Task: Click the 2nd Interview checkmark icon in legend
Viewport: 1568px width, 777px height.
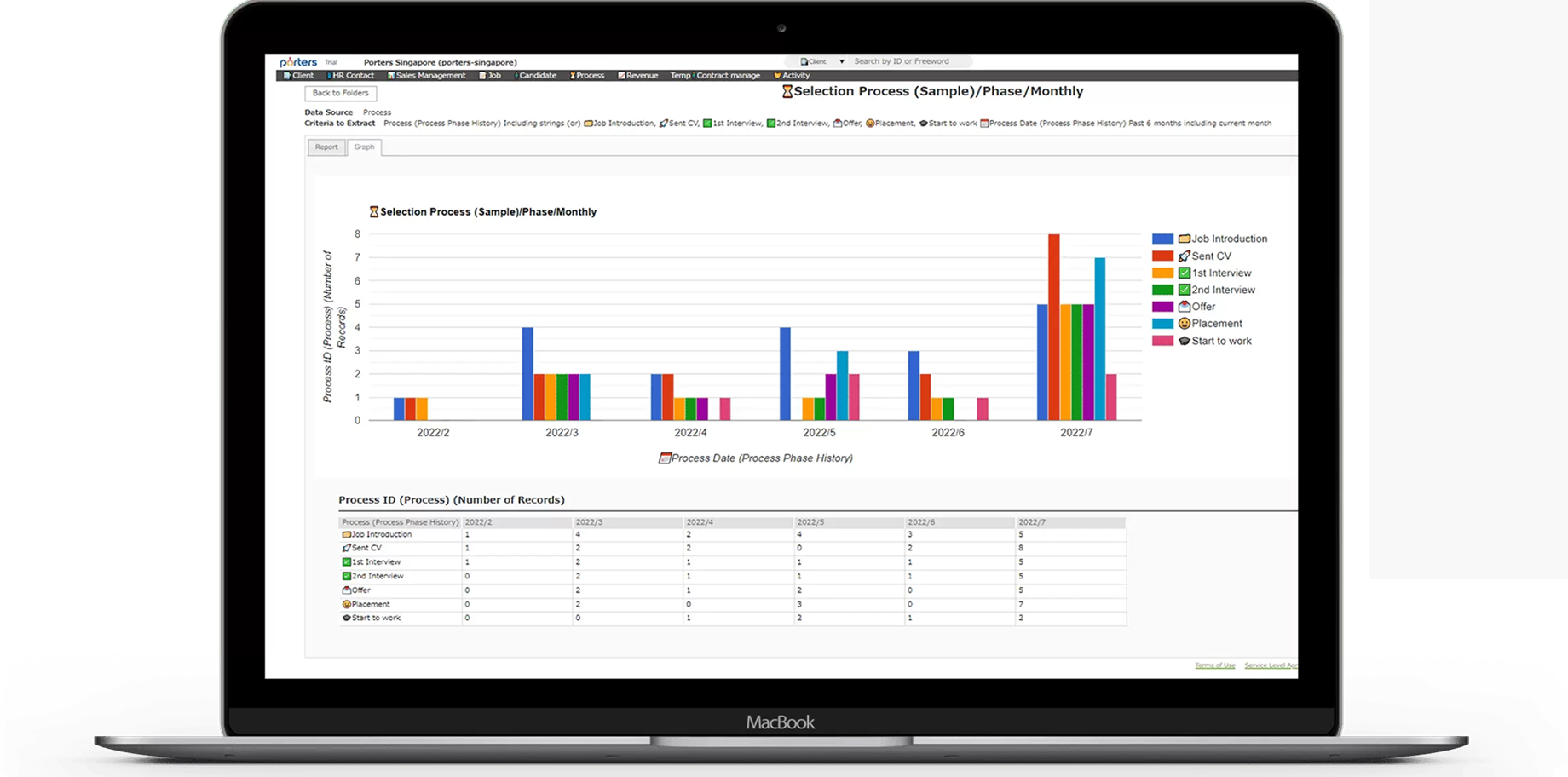Action: (x=1184, y=290)
